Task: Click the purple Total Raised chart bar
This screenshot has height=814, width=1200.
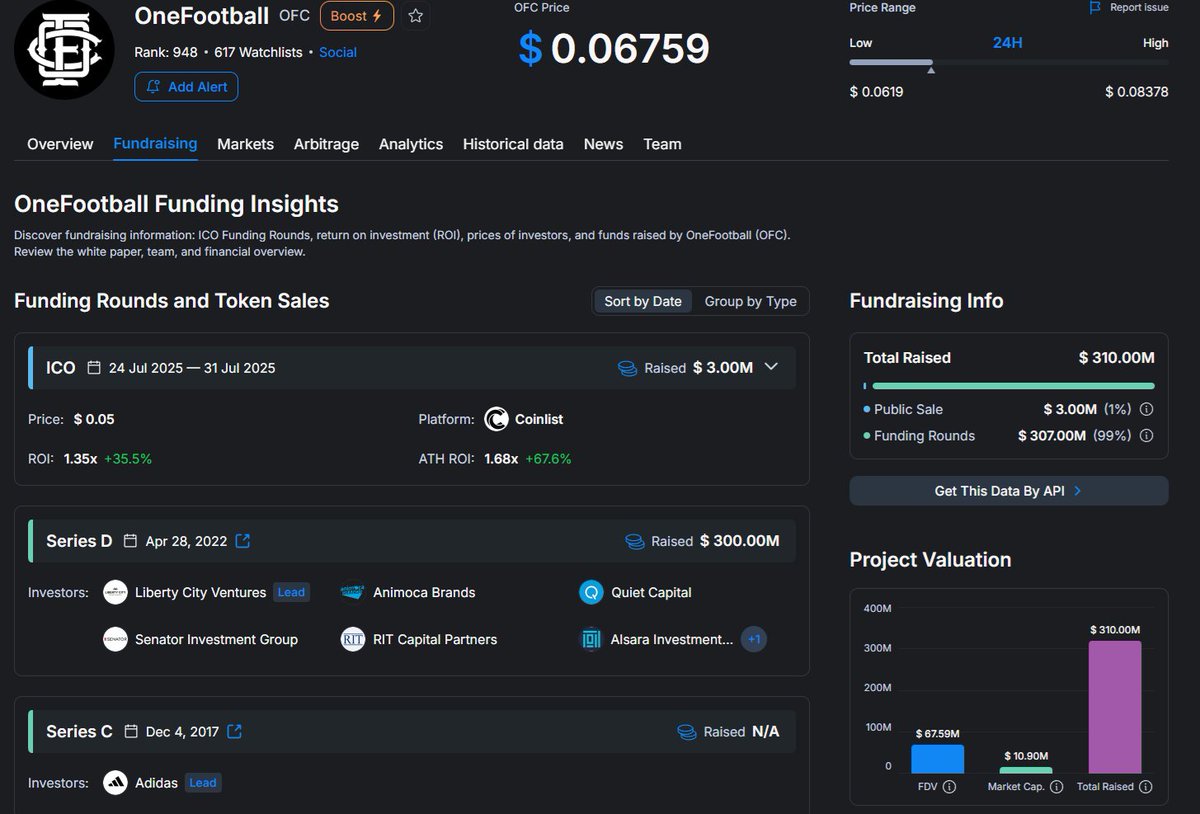Action: point(1115,707)
